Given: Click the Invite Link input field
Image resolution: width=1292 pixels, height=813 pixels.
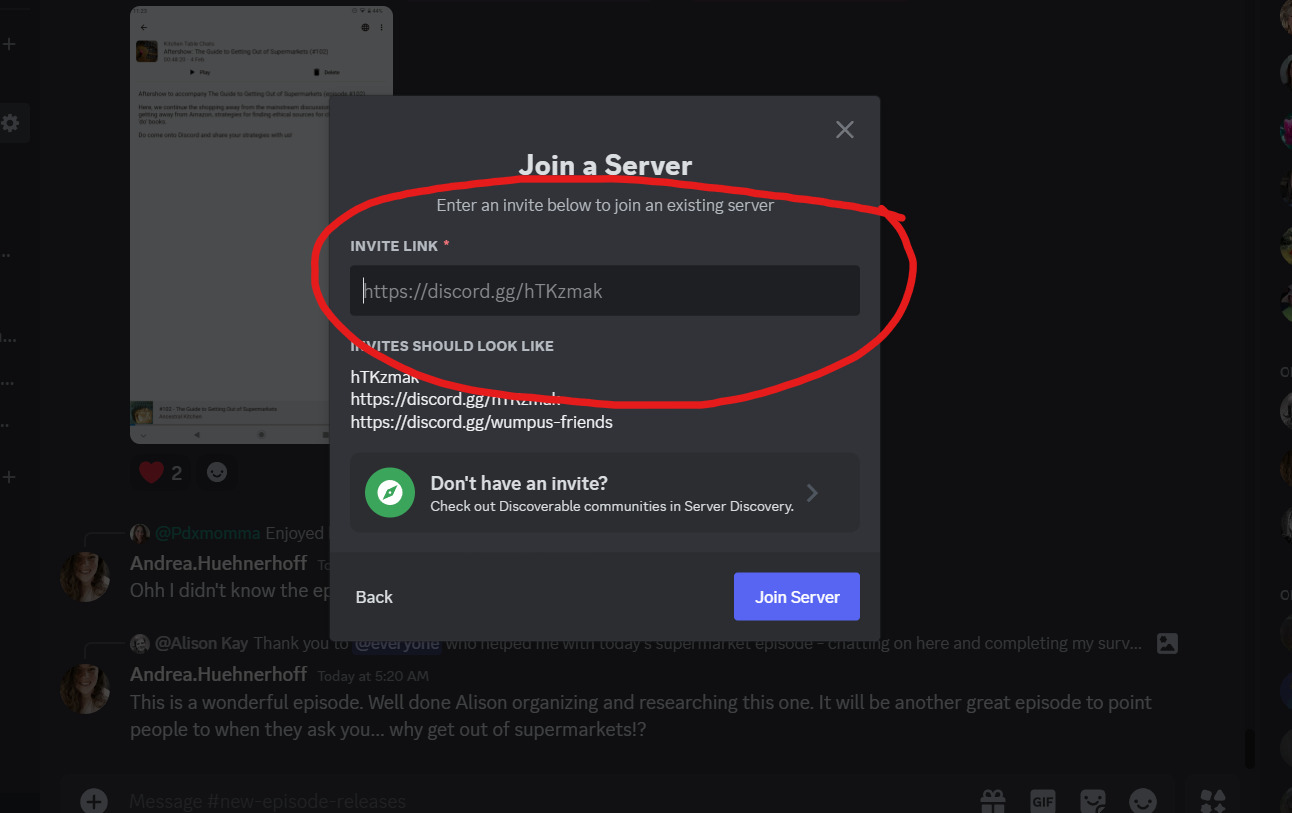Looking at the screenshot, I should tap(605, 291).
